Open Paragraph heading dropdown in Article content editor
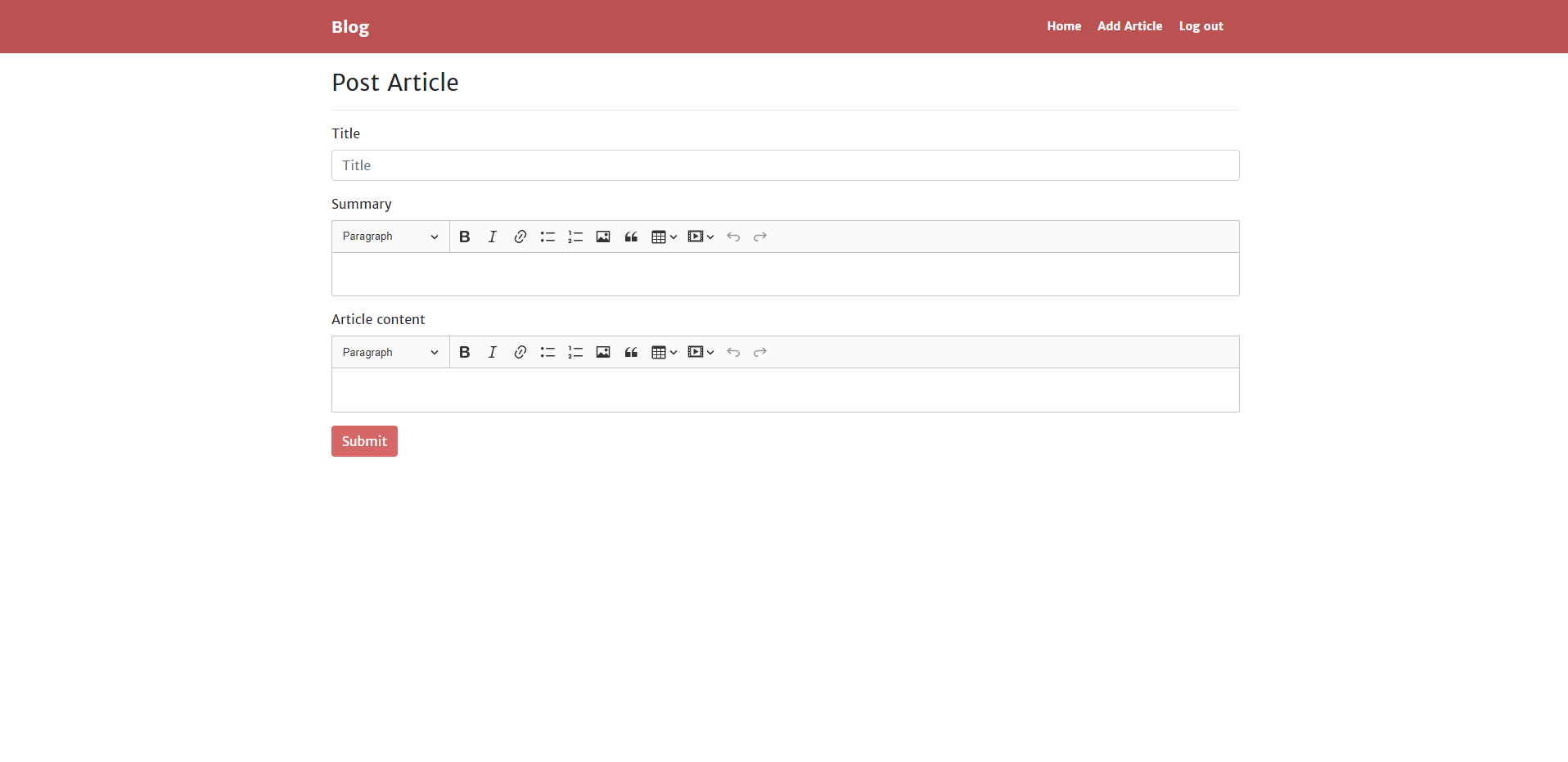Image resolution: width=1568 pixels, height=762 pixels. click(x=390, y=352)
